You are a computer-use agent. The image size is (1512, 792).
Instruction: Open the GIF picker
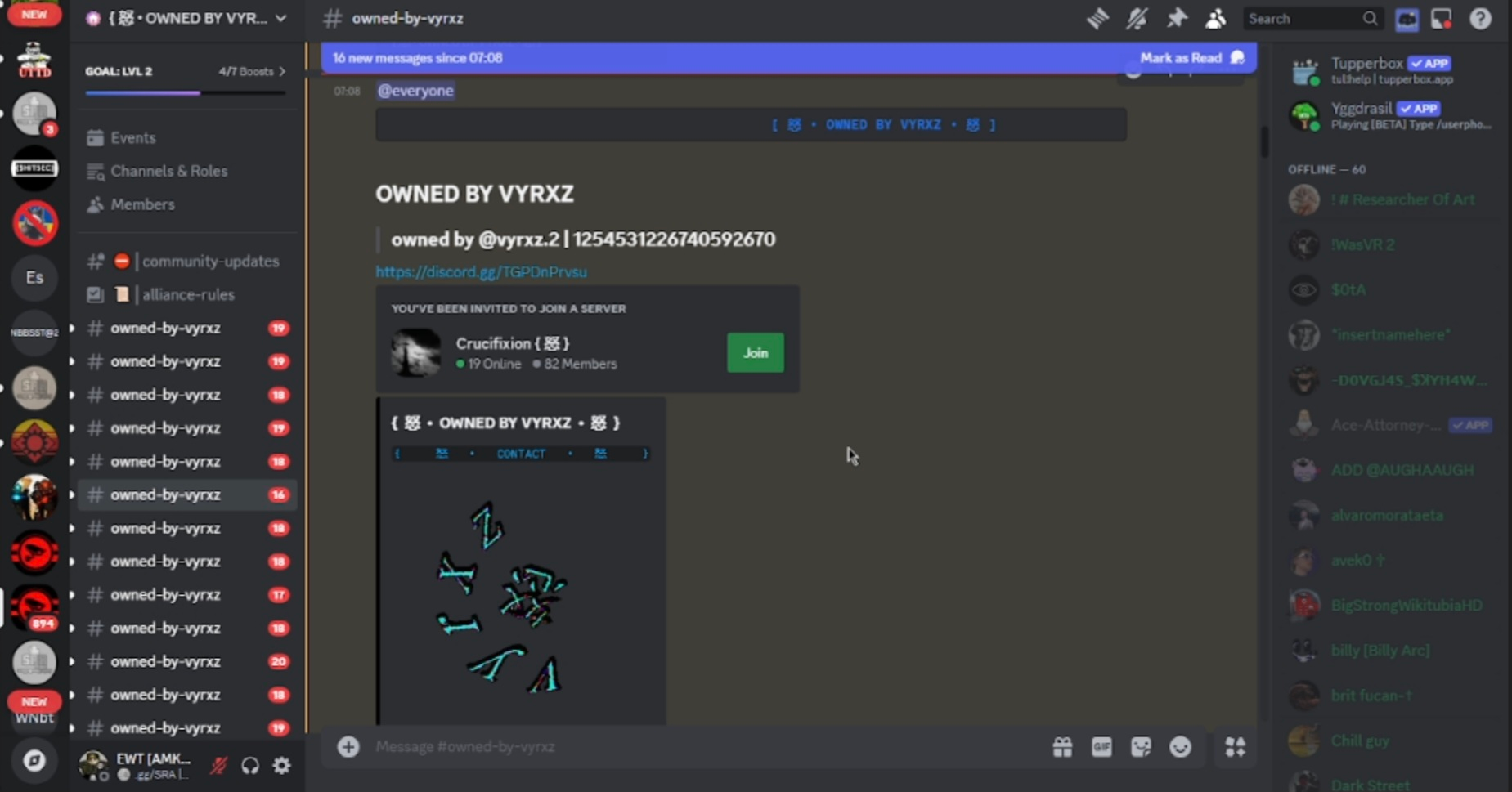[1101, 747]
